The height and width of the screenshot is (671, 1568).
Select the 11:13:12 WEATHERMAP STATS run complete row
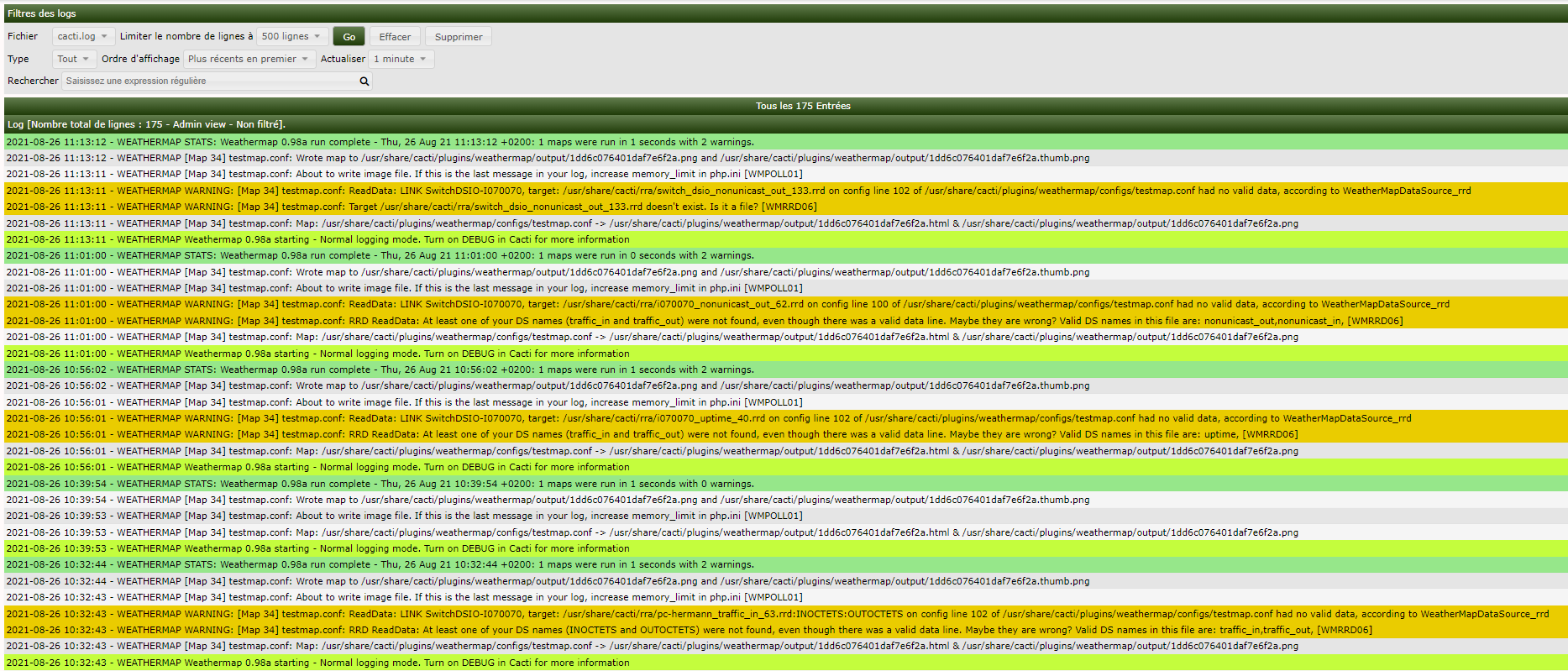coord(785,142)
